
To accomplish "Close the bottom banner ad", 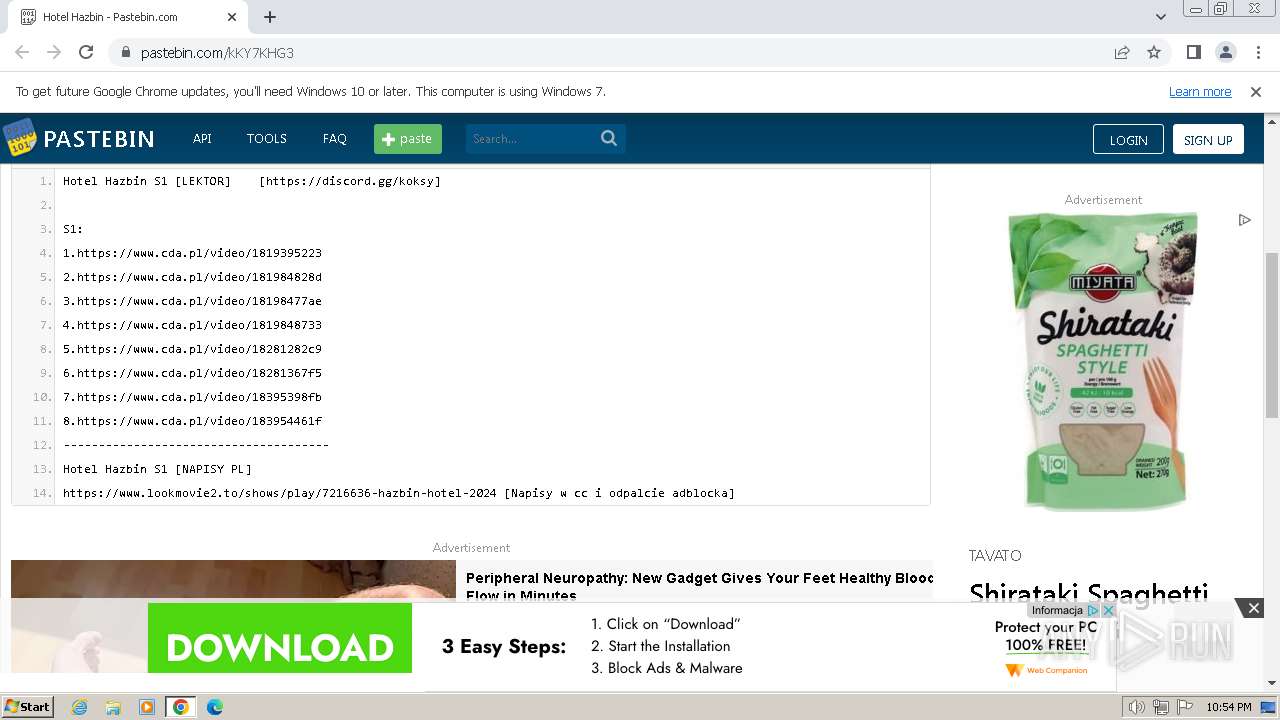I will 1253,607.
